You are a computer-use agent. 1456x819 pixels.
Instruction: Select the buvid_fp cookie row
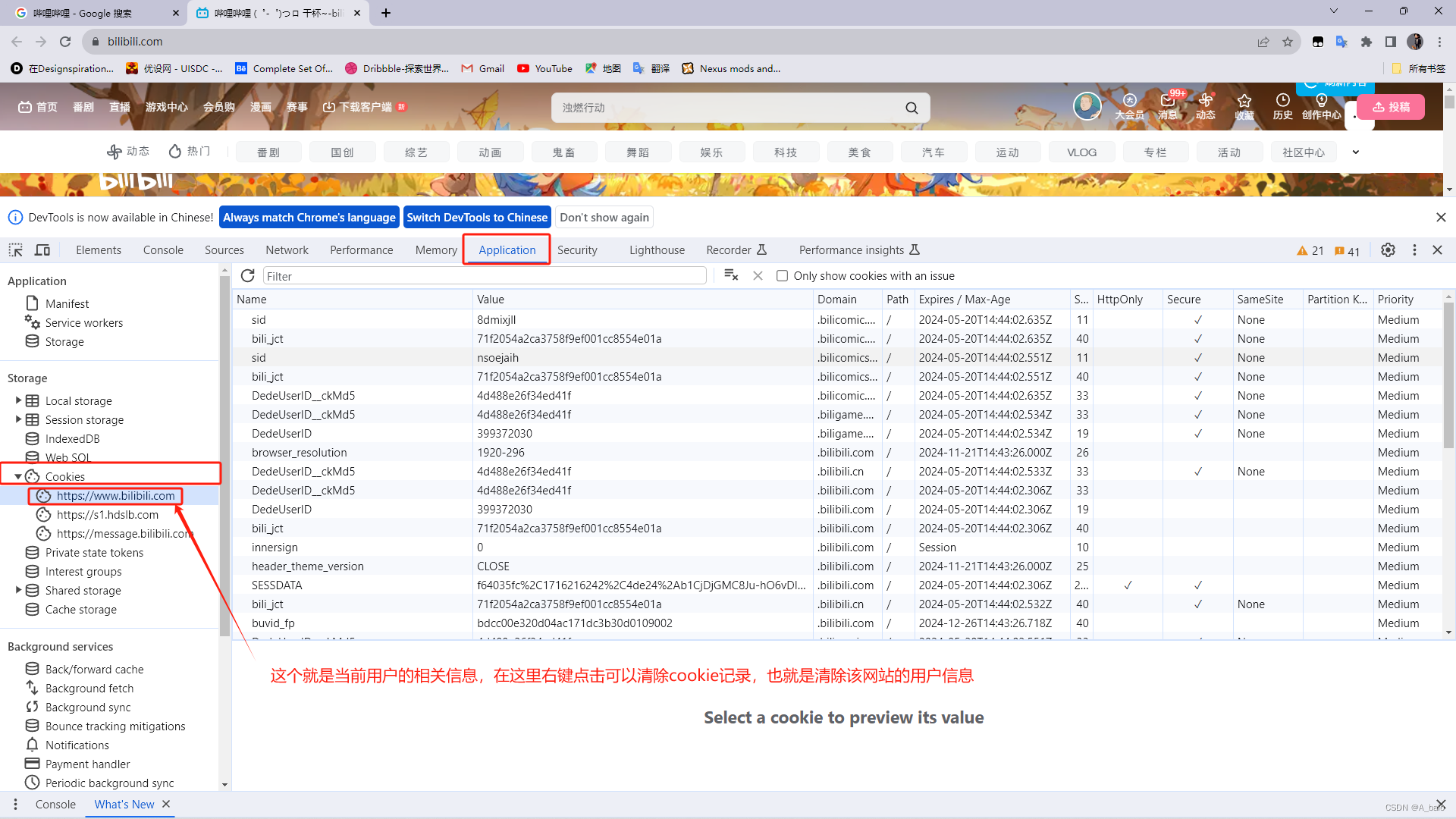[838, 623]
